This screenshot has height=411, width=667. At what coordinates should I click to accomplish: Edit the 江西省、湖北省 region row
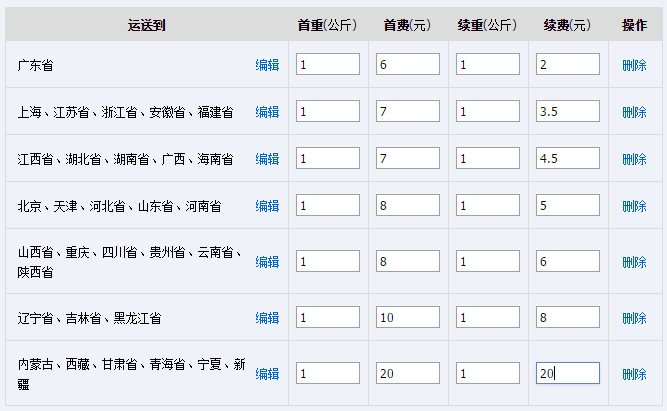(x=267, y=159)
